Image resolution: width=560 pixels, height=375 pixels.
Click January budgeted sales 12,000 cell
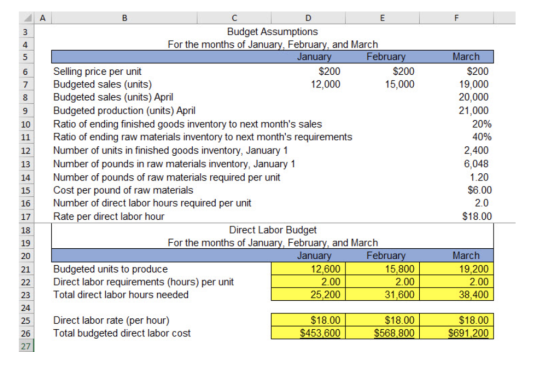[x=325, y=84]
